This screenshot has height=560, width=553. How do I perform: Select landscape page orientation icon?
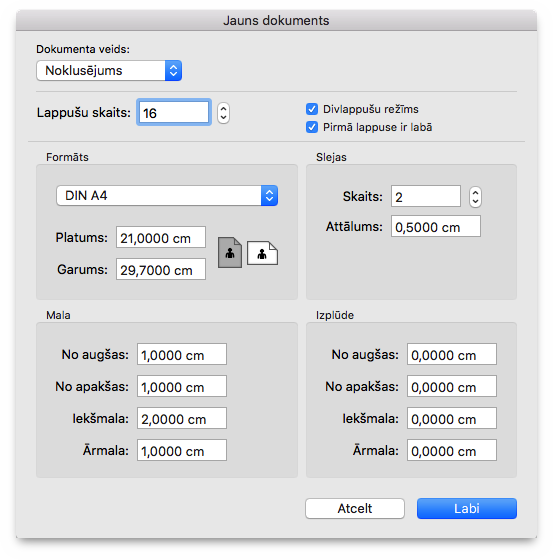coord(262,253)
